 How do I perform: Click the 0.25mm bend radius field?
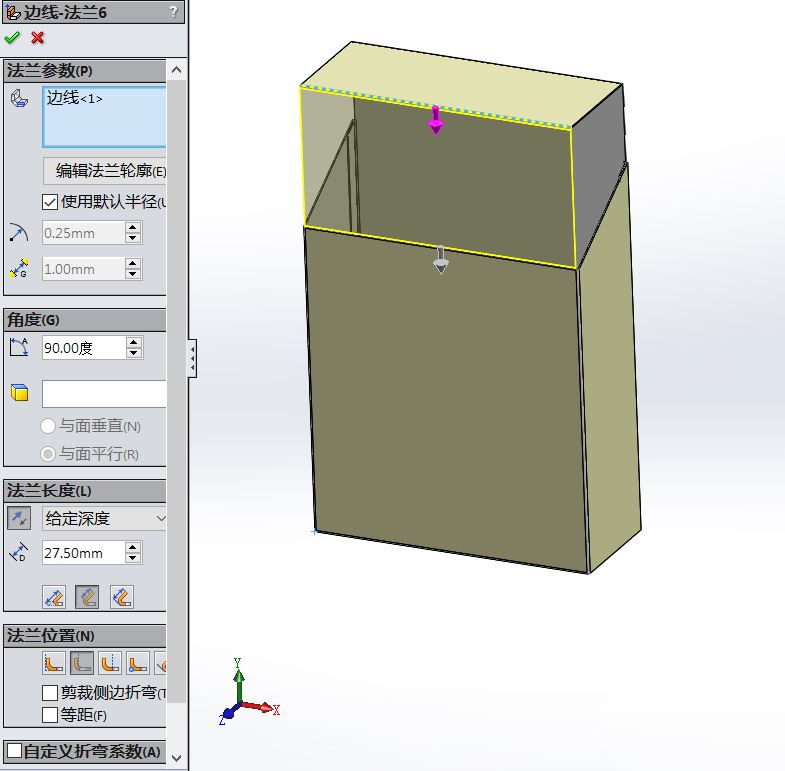click(x=84, y=233)
